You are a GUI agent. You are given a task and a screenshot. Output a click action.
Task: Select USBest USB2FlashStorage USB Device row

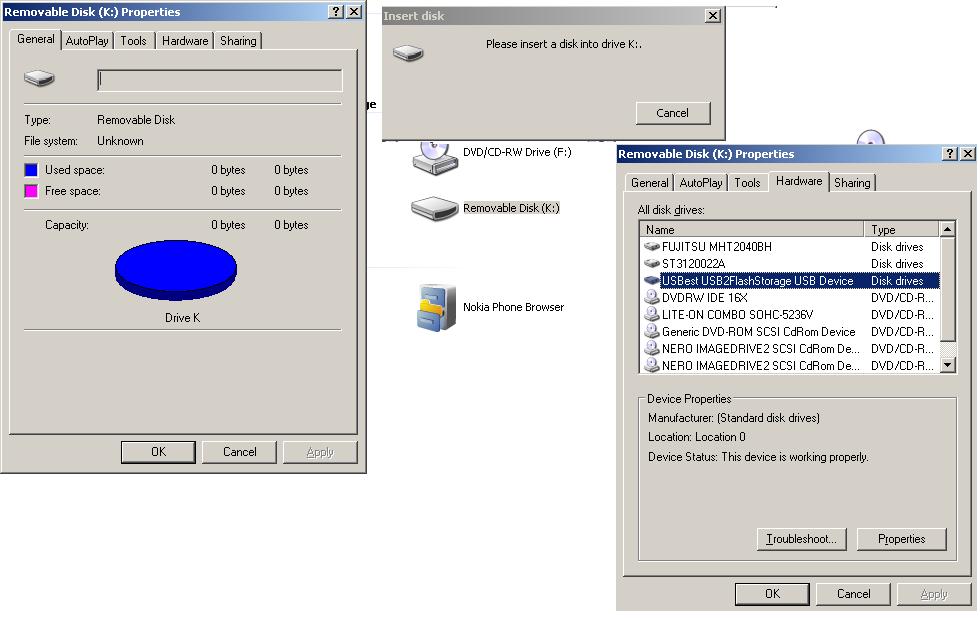[790, 281]
